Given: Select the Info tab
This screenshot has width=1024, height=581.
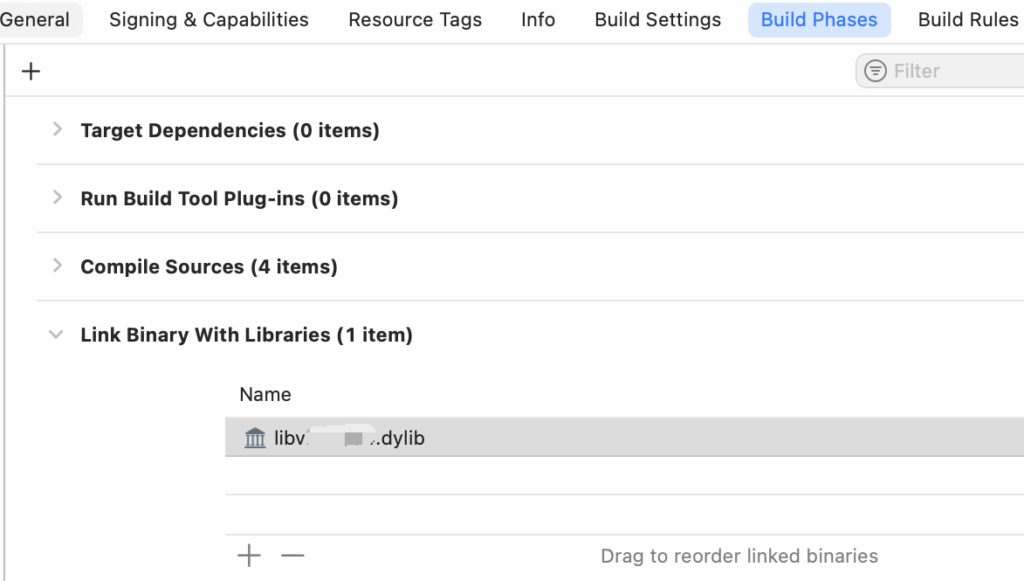Looking at the screenshot, I should [538, 20].
